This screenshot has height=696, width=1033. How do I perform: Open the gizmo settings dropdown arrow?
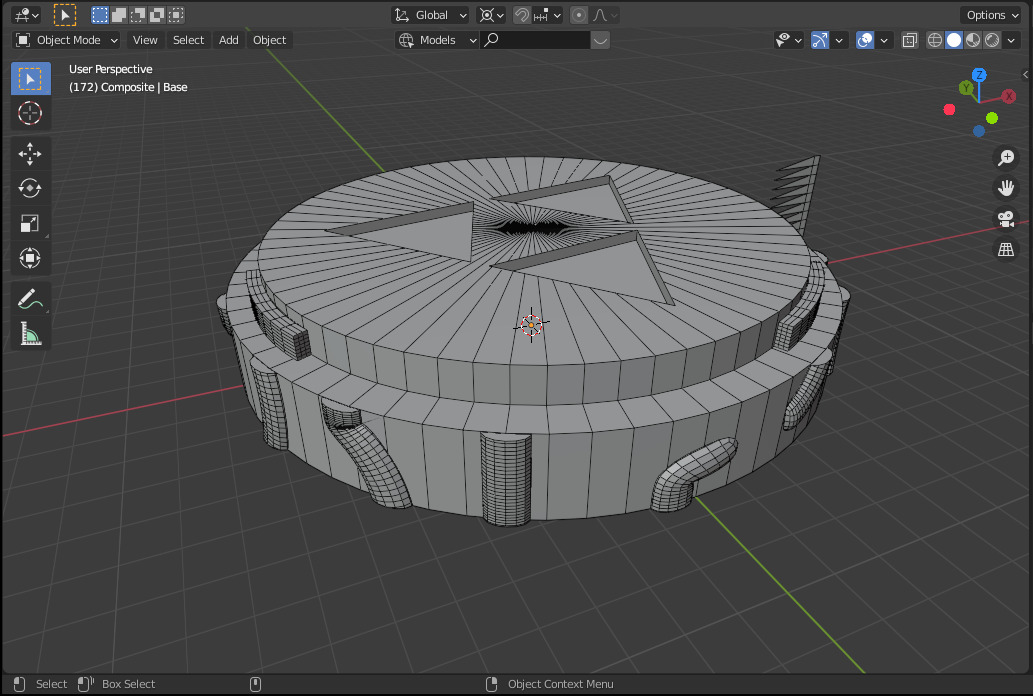pos(839,40)
